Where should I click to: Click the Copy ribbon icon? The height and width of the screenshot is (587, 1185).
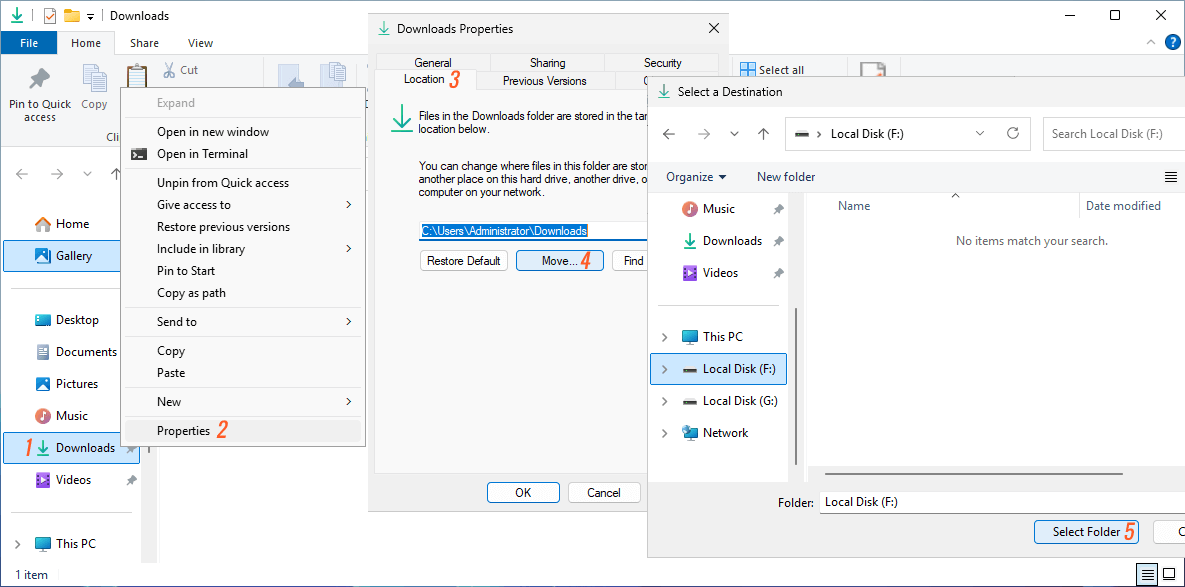pos(94,80)
